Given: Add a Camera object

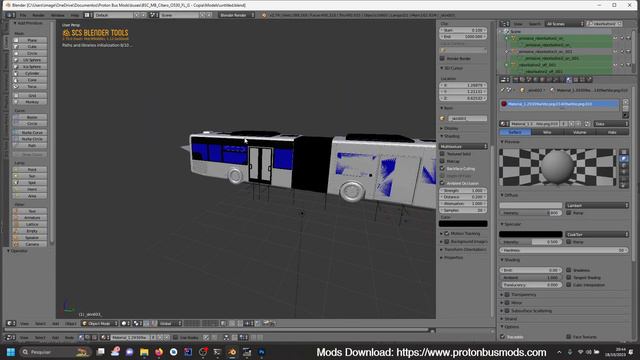Looking at the screenshot, I should point(30,244).
